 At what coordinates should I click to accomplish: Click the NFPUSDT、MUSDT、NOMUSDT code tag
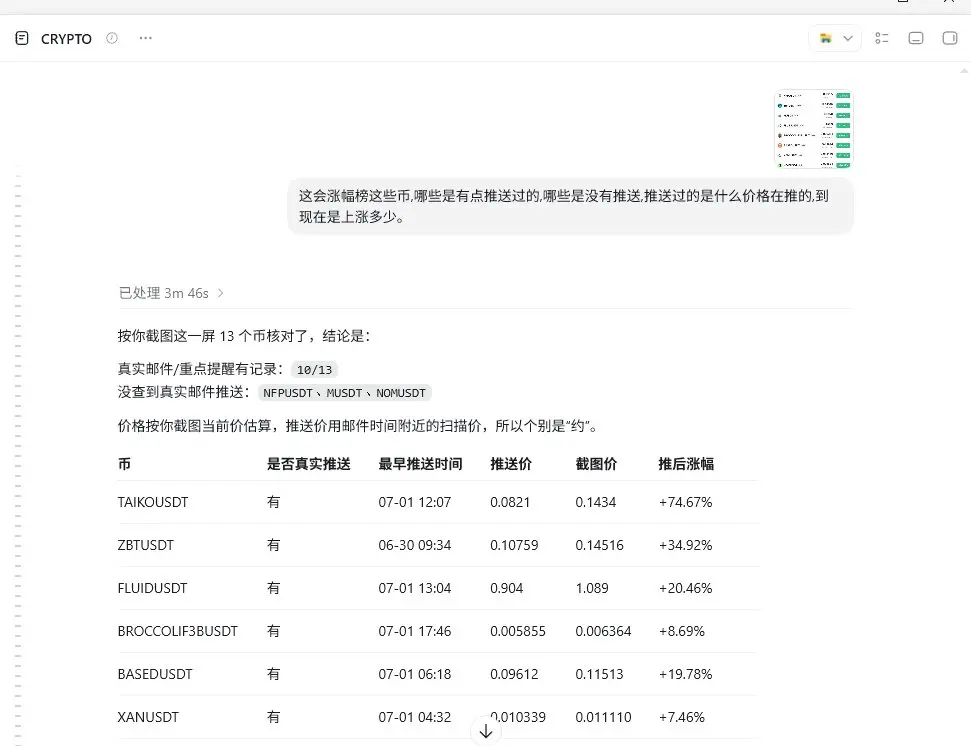[344, 393]
